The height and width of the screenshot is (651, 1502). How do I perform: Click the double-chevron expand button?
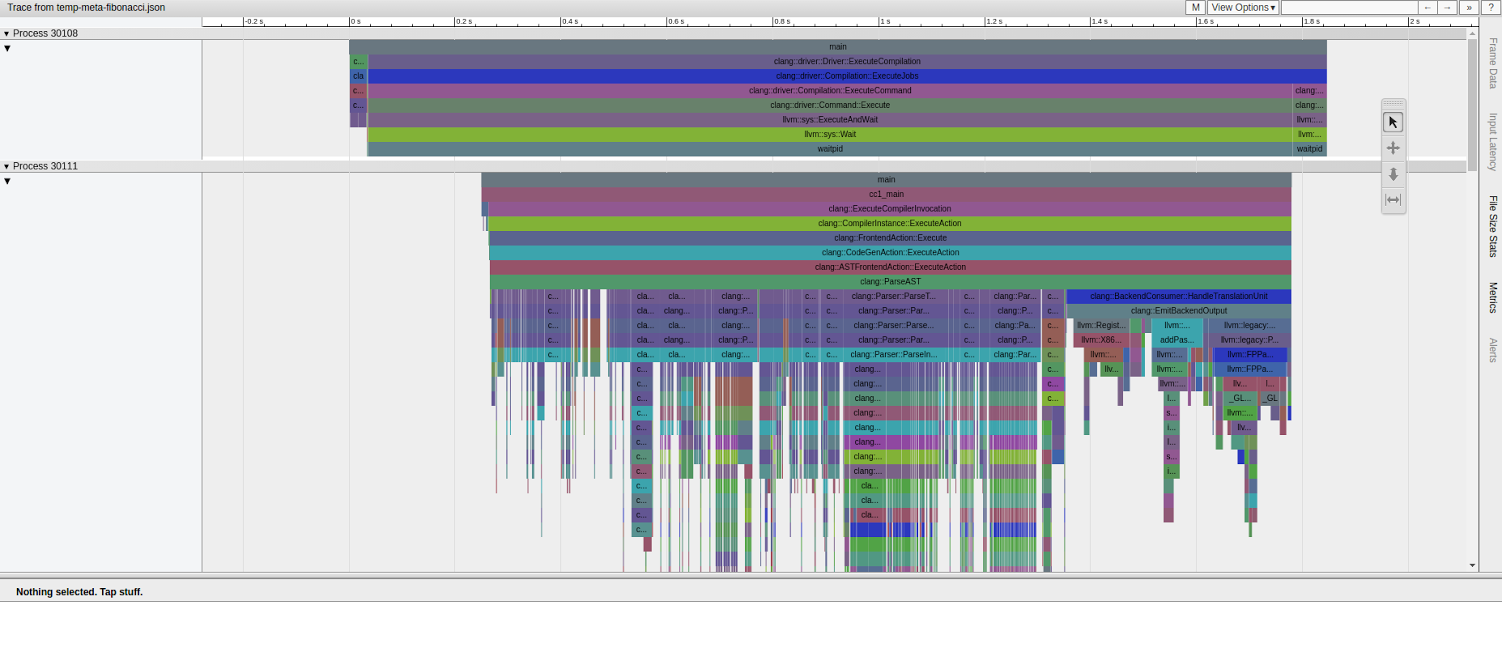click(1469, 7)
